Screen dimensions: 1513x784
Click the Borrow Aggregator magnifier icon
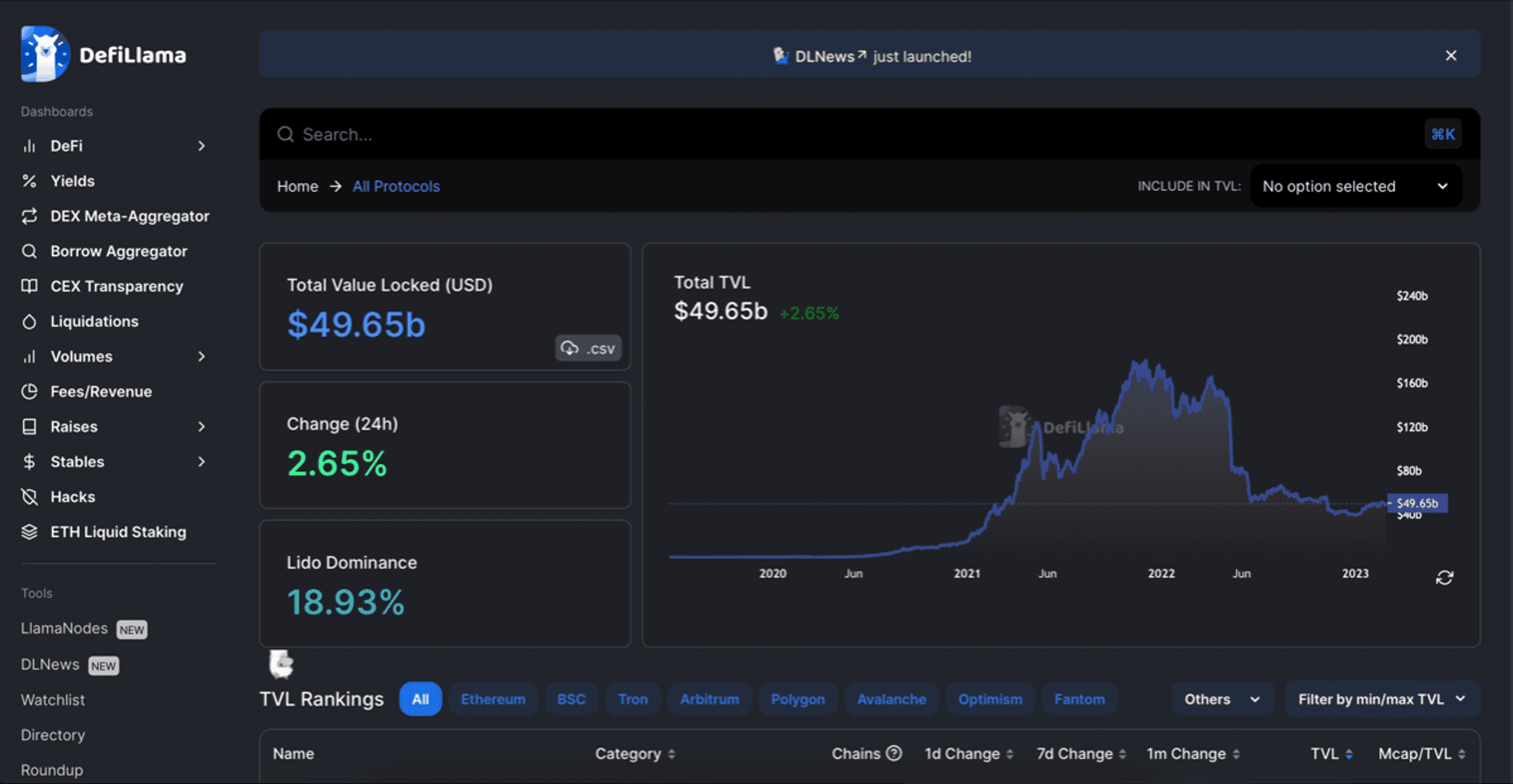coord(29,251)
